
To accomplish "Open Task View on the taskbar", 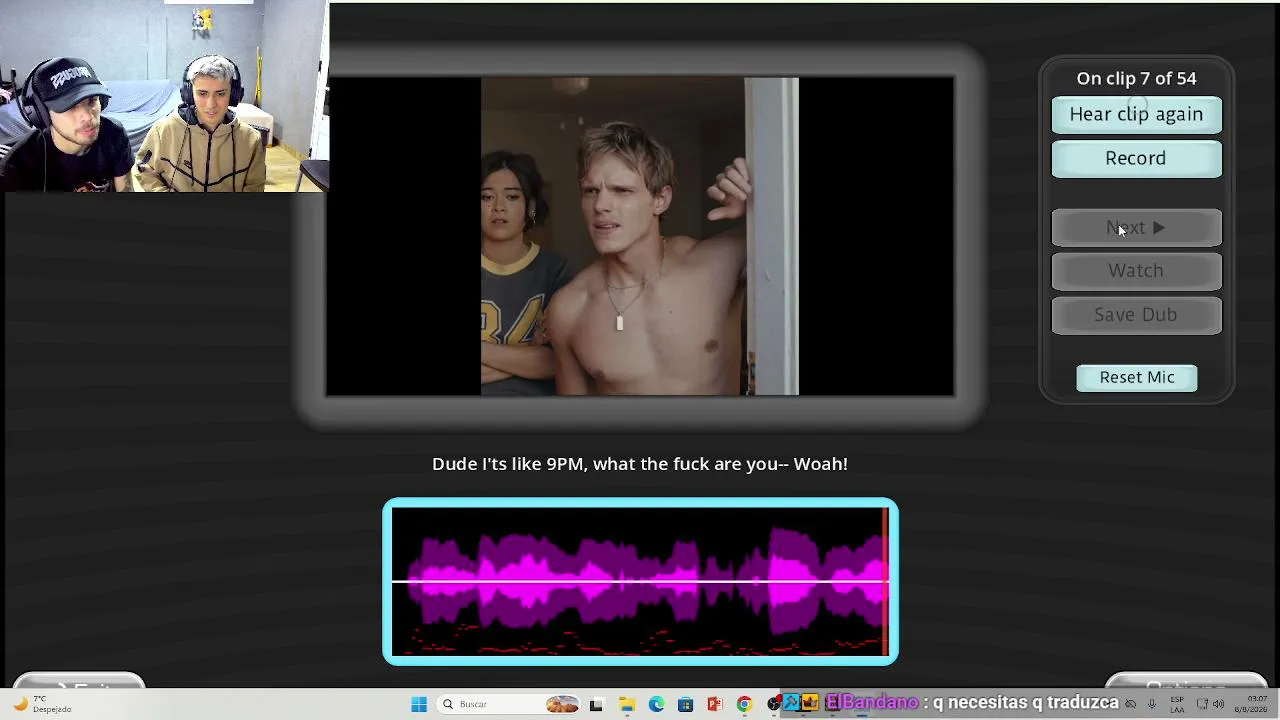I will (x=596, y=704).
